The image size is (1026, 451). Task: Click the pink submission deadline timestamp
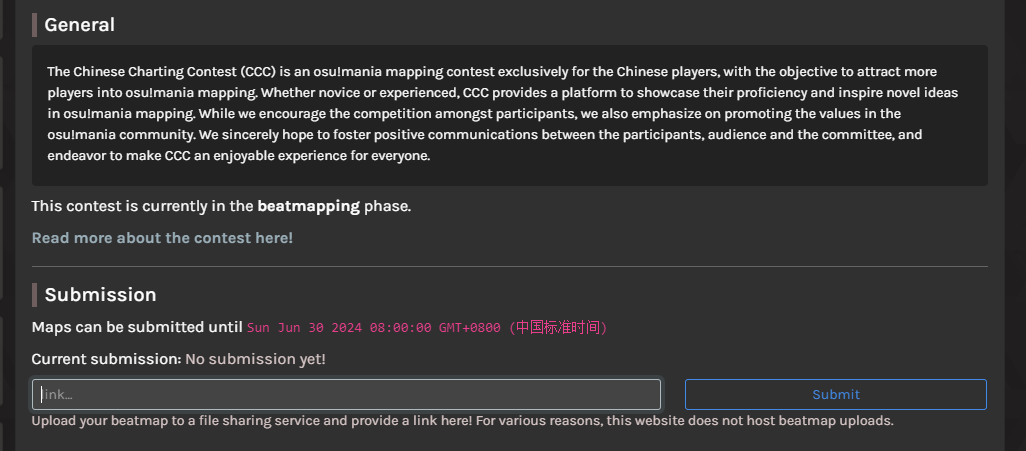point(427,327)
